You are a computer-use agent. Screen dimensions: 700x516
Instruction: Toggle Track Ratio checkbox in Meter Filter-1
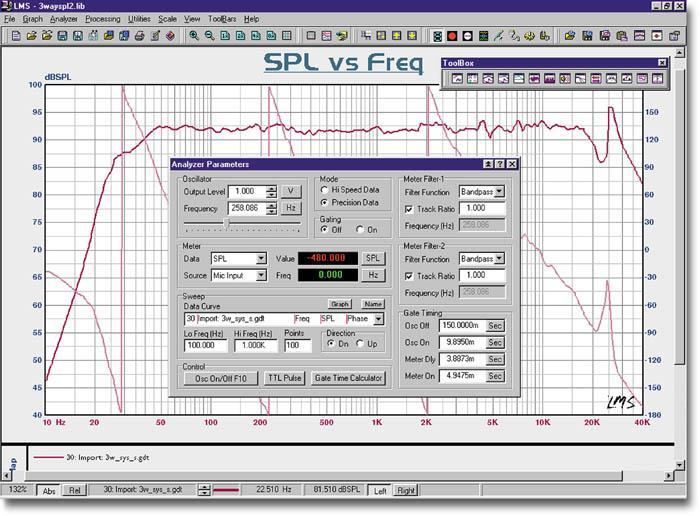tap(408, 209)
